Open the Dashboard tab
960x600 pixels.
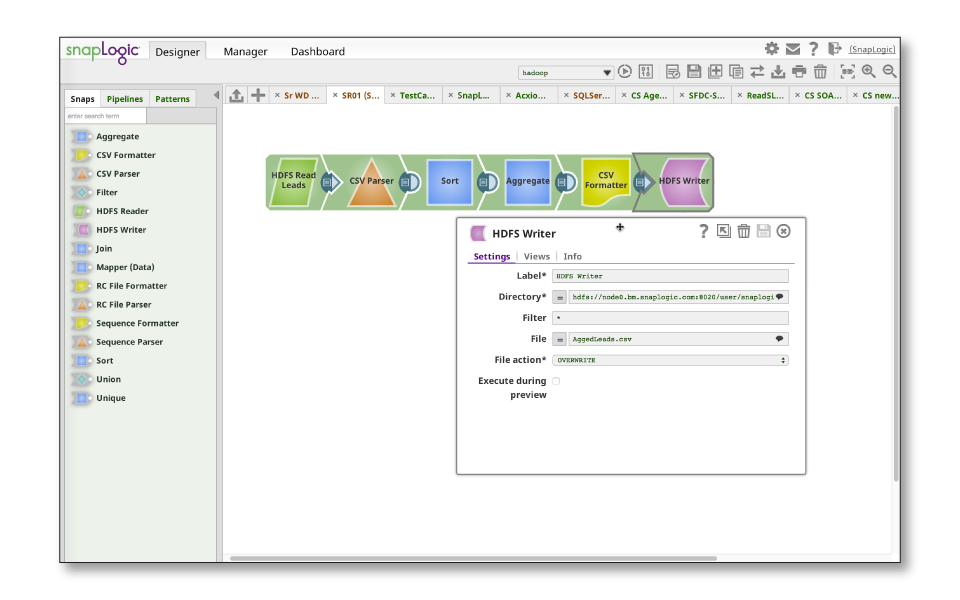318,51
